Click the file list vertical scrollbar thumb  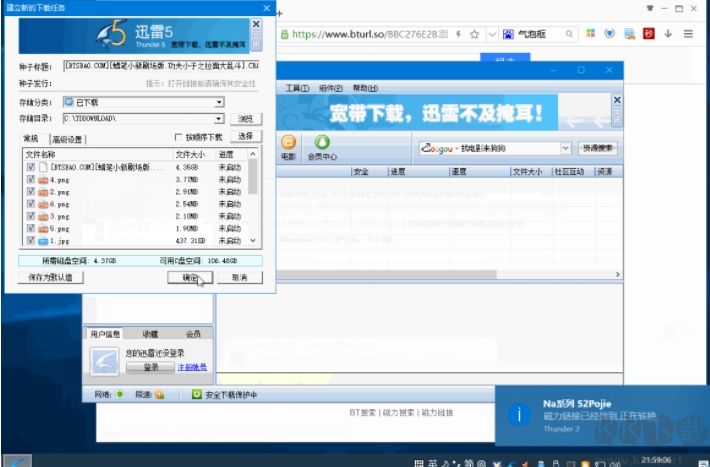(x=253, y=177)
